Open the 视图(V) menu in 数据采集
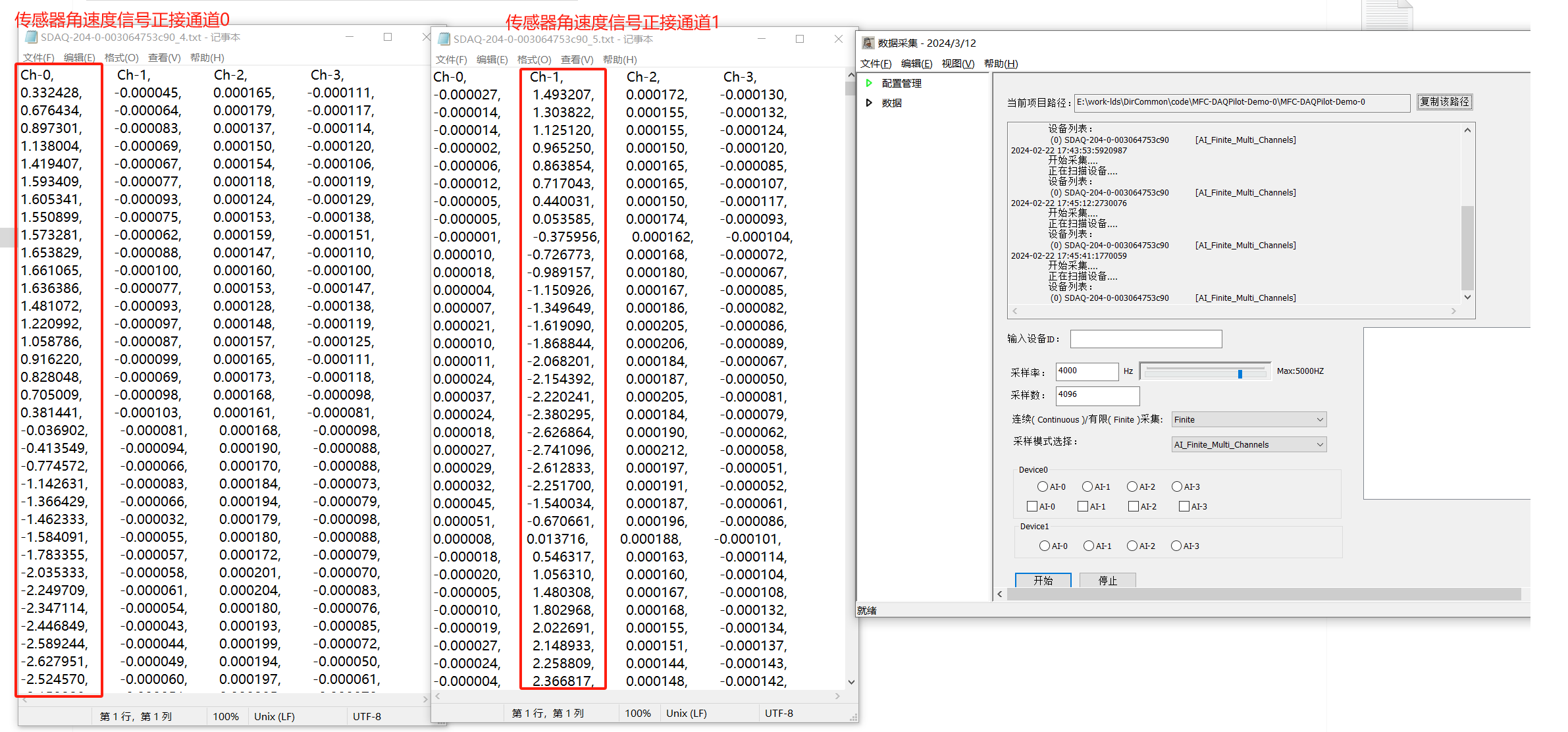 [x=958, y=64]
